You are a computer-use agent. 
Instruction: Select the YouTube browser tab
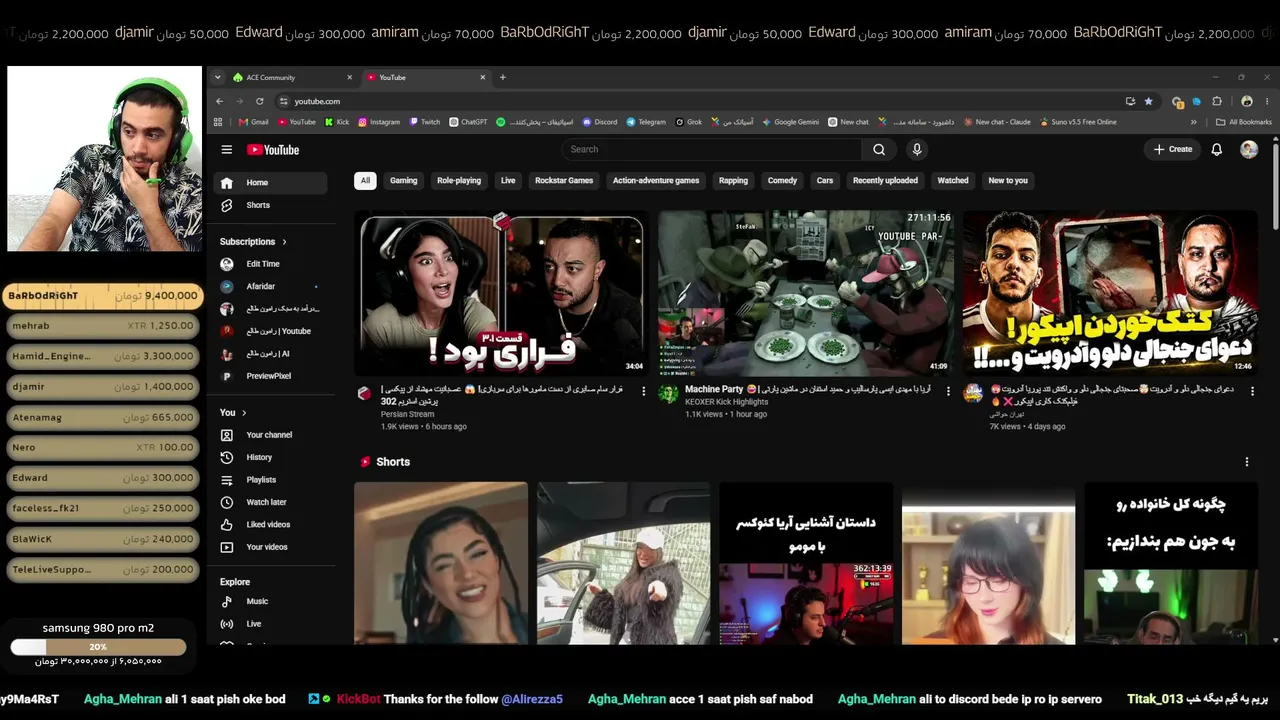(x=426, y=77)
